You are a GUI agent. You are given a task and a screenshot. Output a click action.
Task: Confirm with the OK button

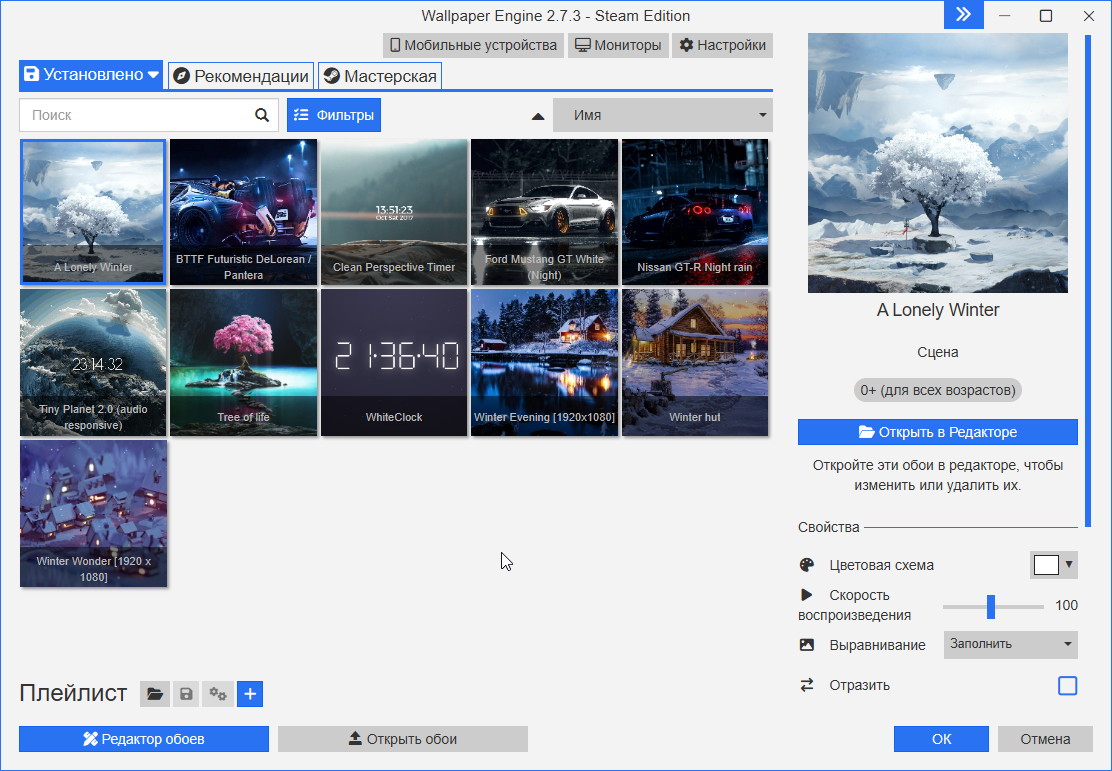[x=941, y=739]
